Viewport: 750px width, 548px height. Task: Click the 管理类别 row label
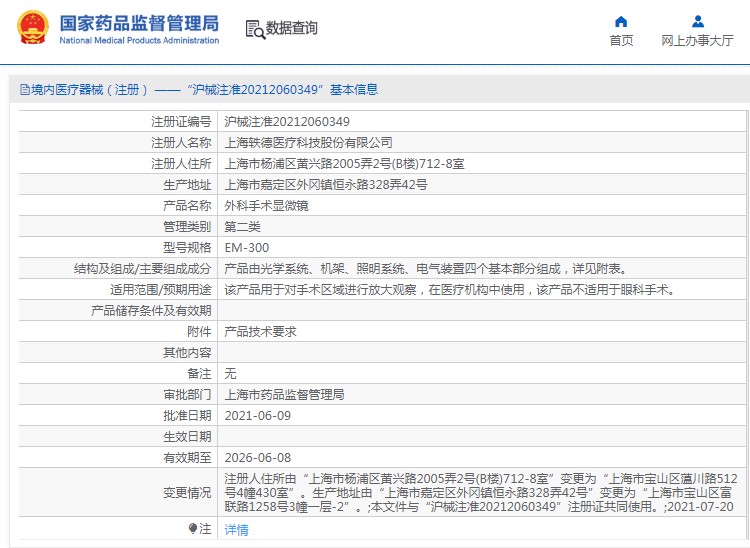tap(187, 227)
